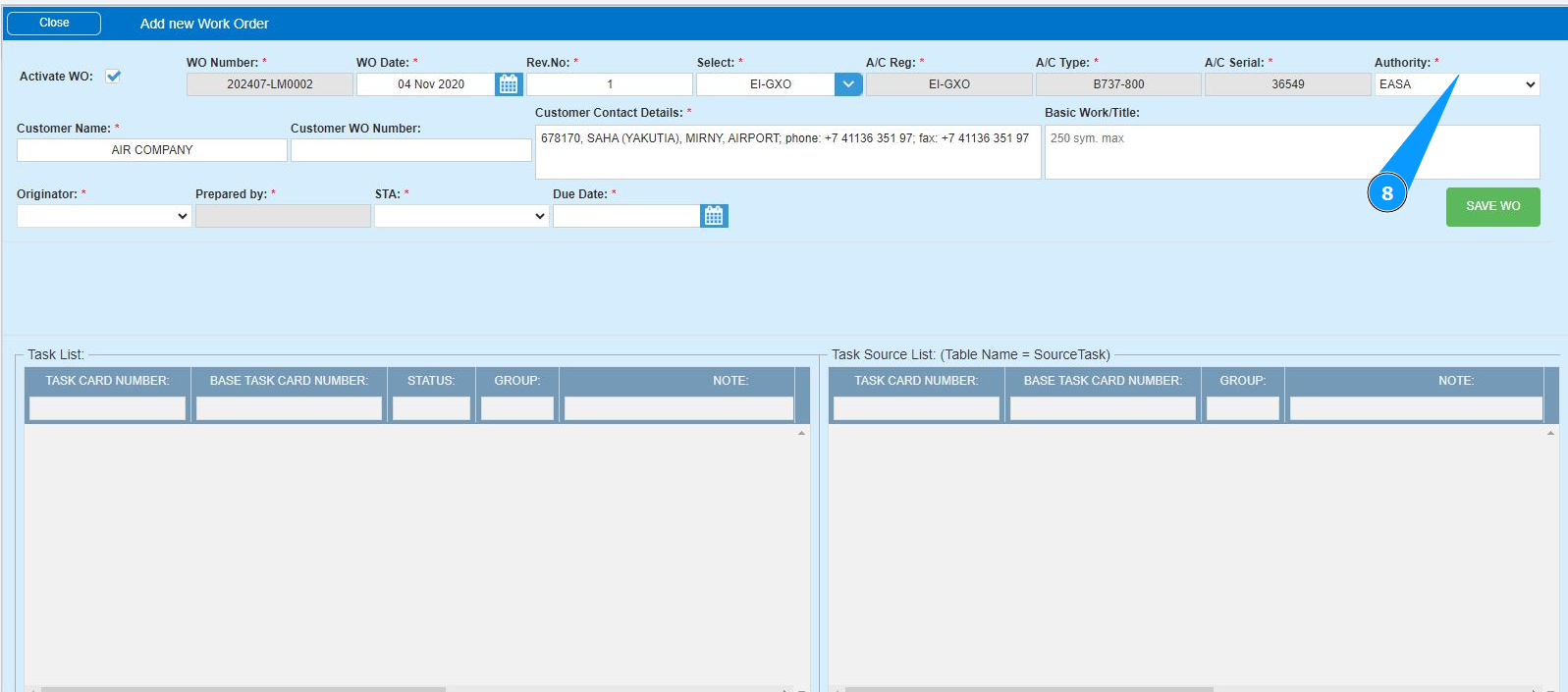Click the WO Number field 202407-LM0002

[270, 84]
